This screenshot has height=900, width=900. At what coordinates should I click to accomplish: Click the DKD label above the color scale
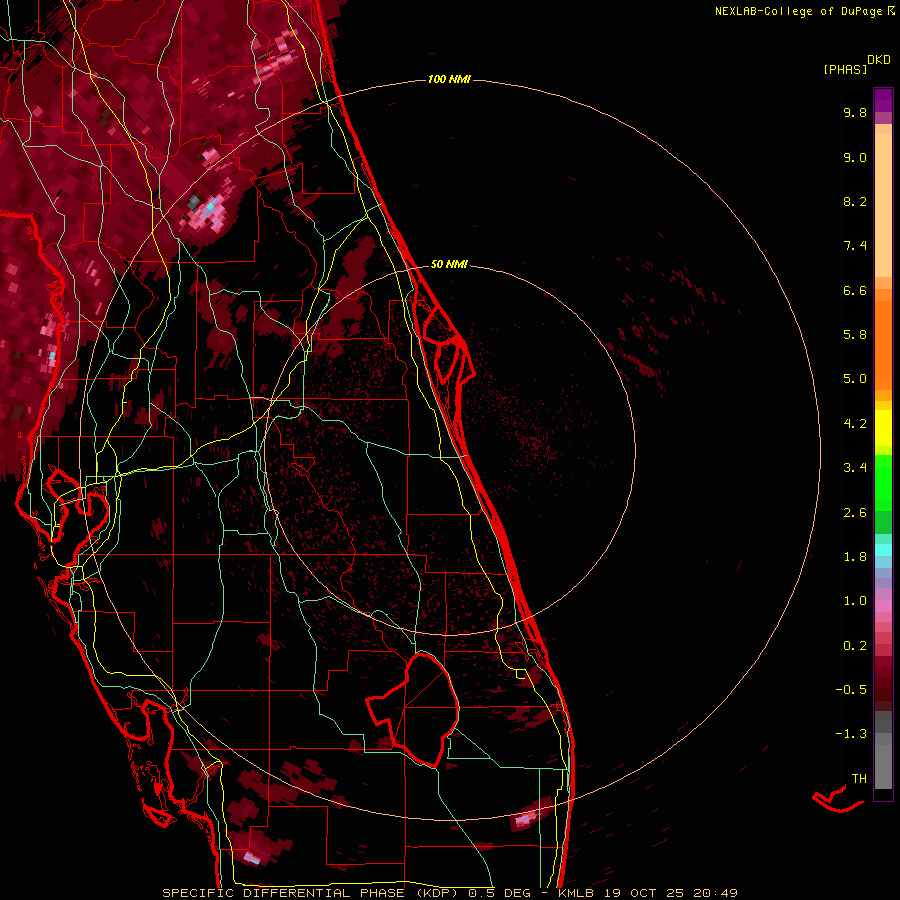(x=879, y=60)
